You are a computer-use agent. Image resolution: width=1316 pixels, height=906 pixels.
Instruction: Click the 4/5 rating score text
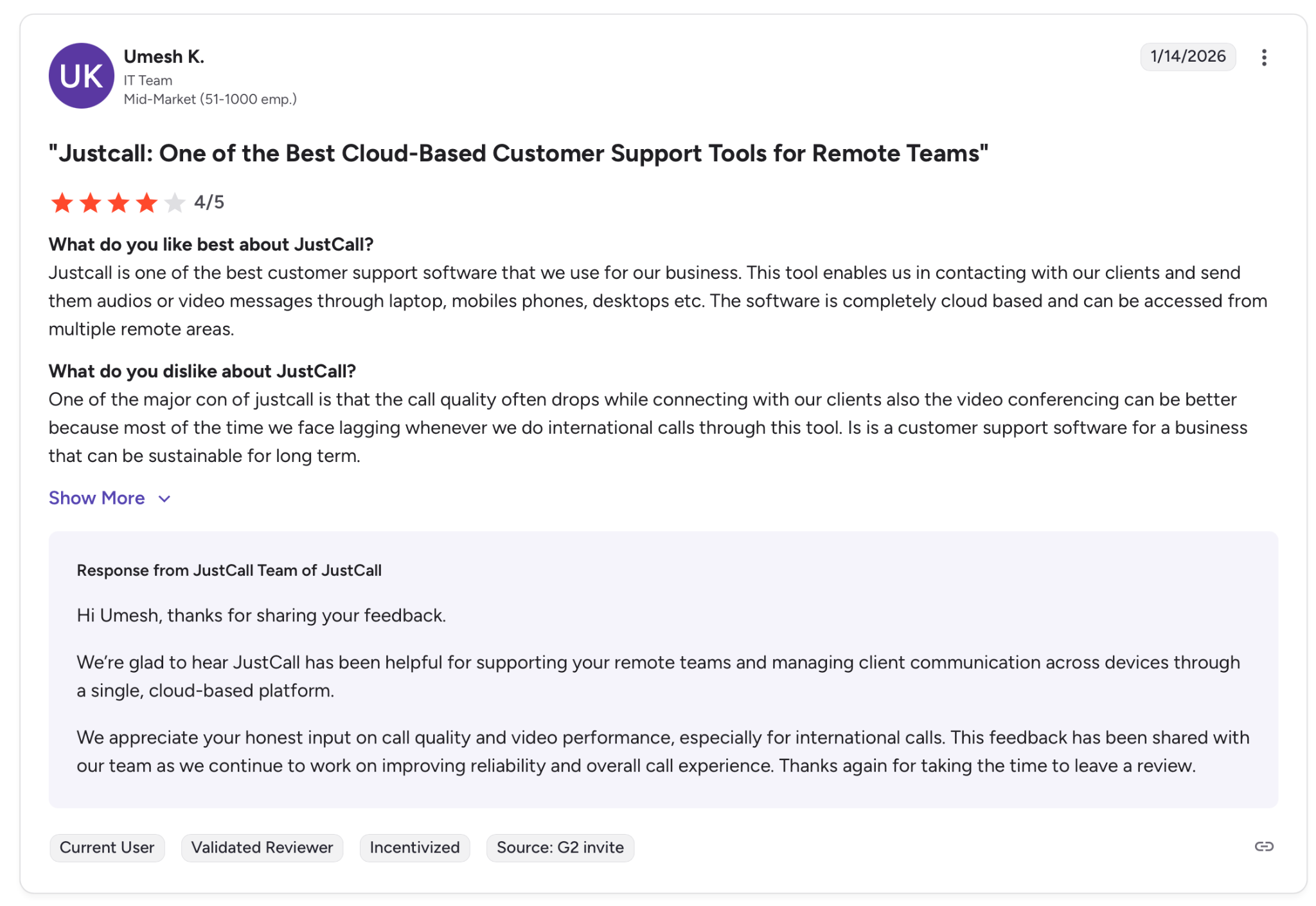click(209, 202)
